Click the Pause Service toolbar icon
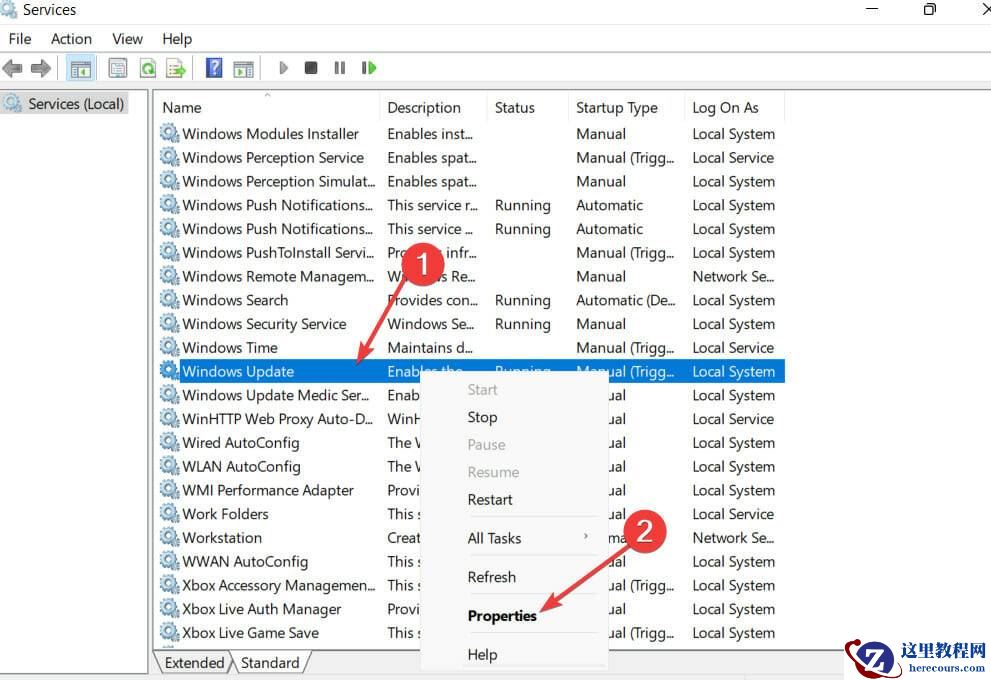The height and width of the screenshot is (680, 991). [339, 67]
